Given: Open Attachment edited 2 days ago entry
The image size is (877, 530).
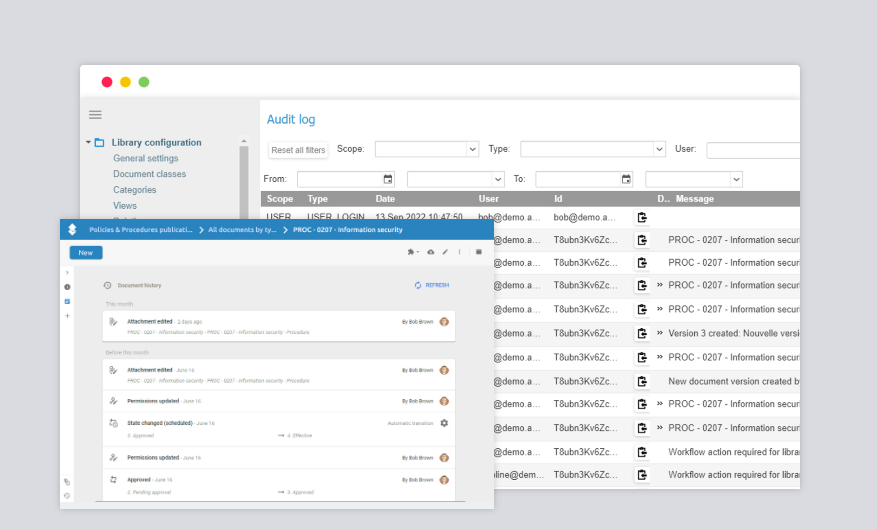Looking at the screenshot, I should (279, 326).
